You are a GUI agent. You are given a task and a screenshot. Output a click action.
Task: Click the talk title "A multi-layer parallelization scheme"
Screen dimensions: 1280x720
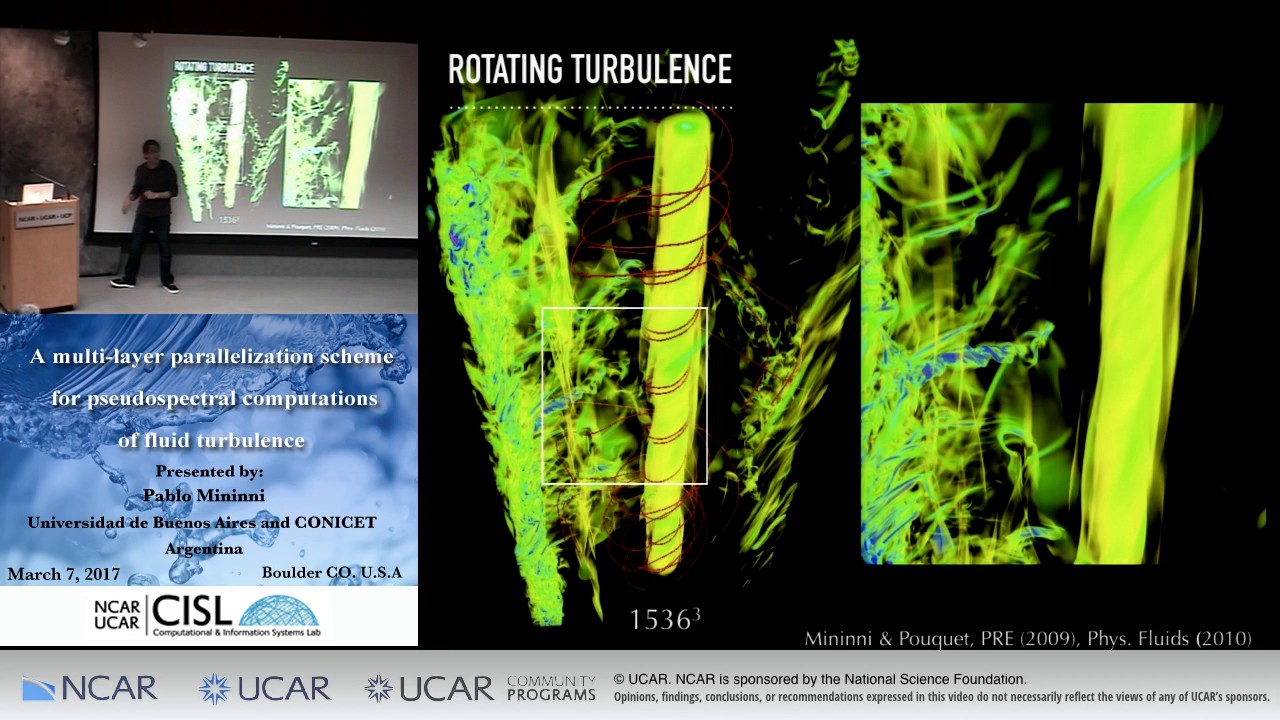[x=212, y=356]
